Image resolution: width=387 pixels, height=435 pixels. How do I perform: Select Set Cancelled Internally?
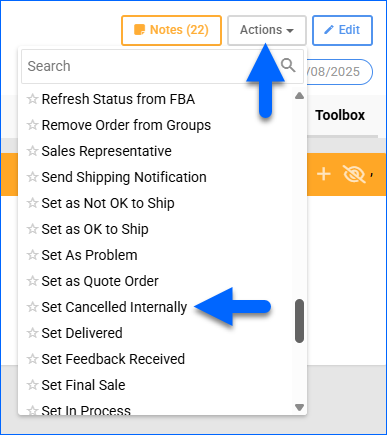pos(114,307)
